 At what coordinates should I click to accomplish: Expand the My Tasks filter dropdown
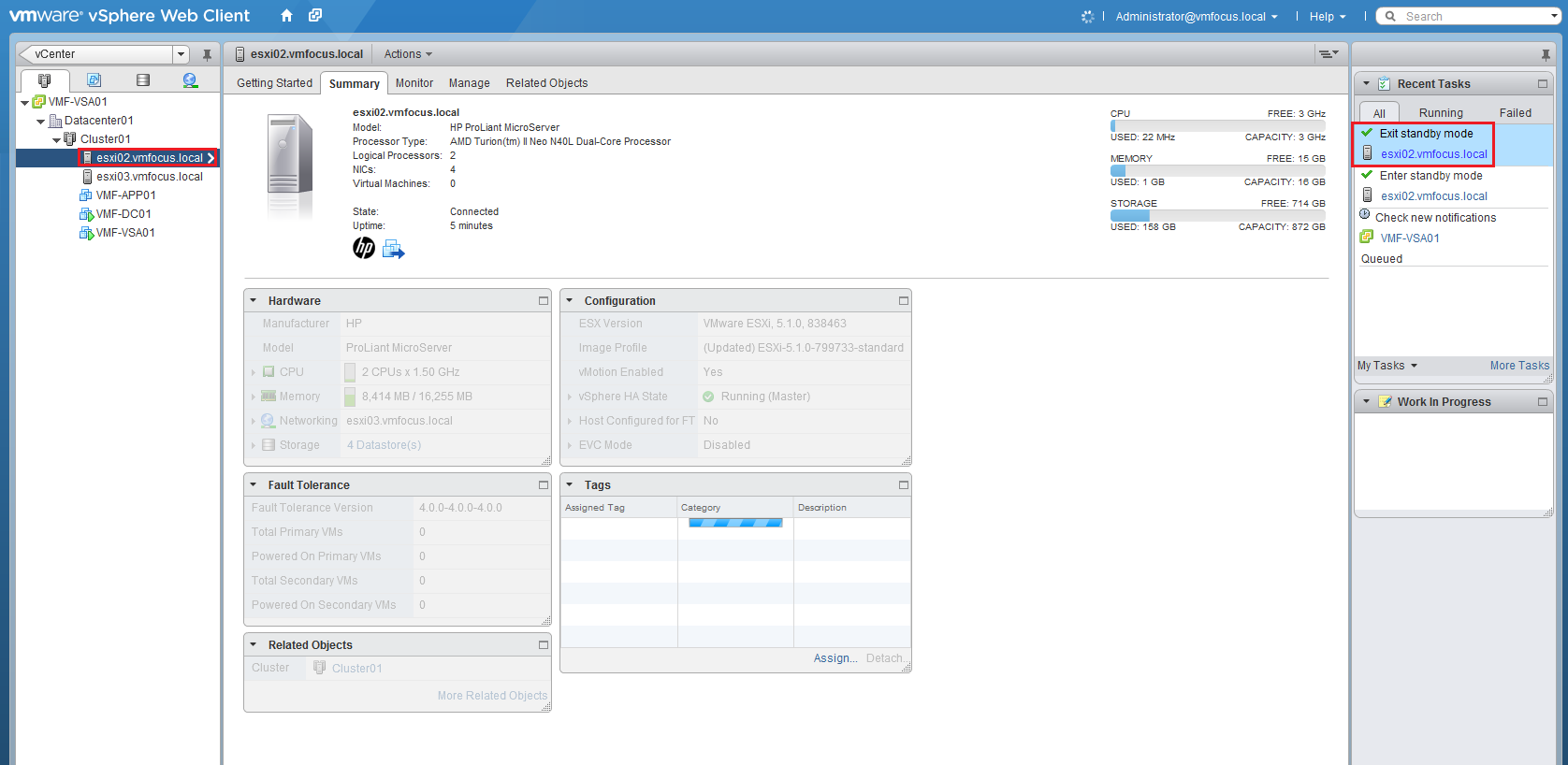pyautogui.click(x=1387, y=366)
